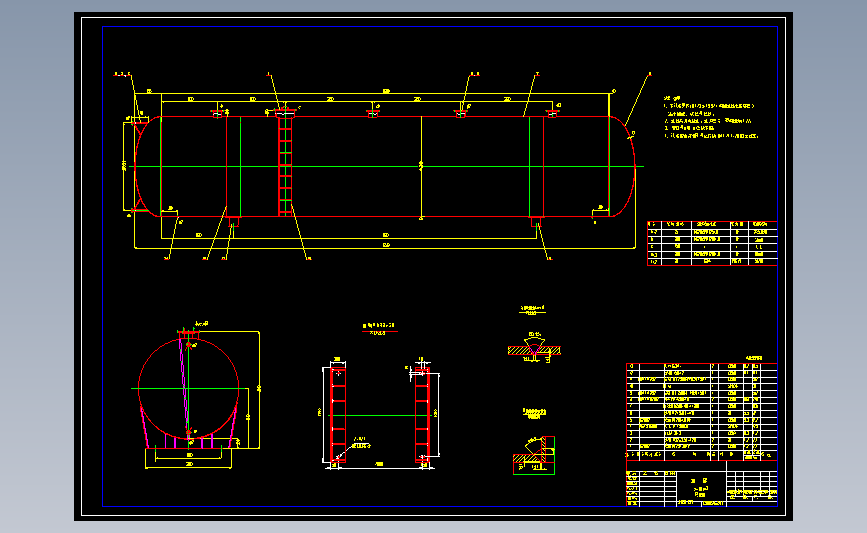This screenshot has height=533, width=867.
Task: Select the left elliptical head of the tank
Action: click(x=148, y=166)
